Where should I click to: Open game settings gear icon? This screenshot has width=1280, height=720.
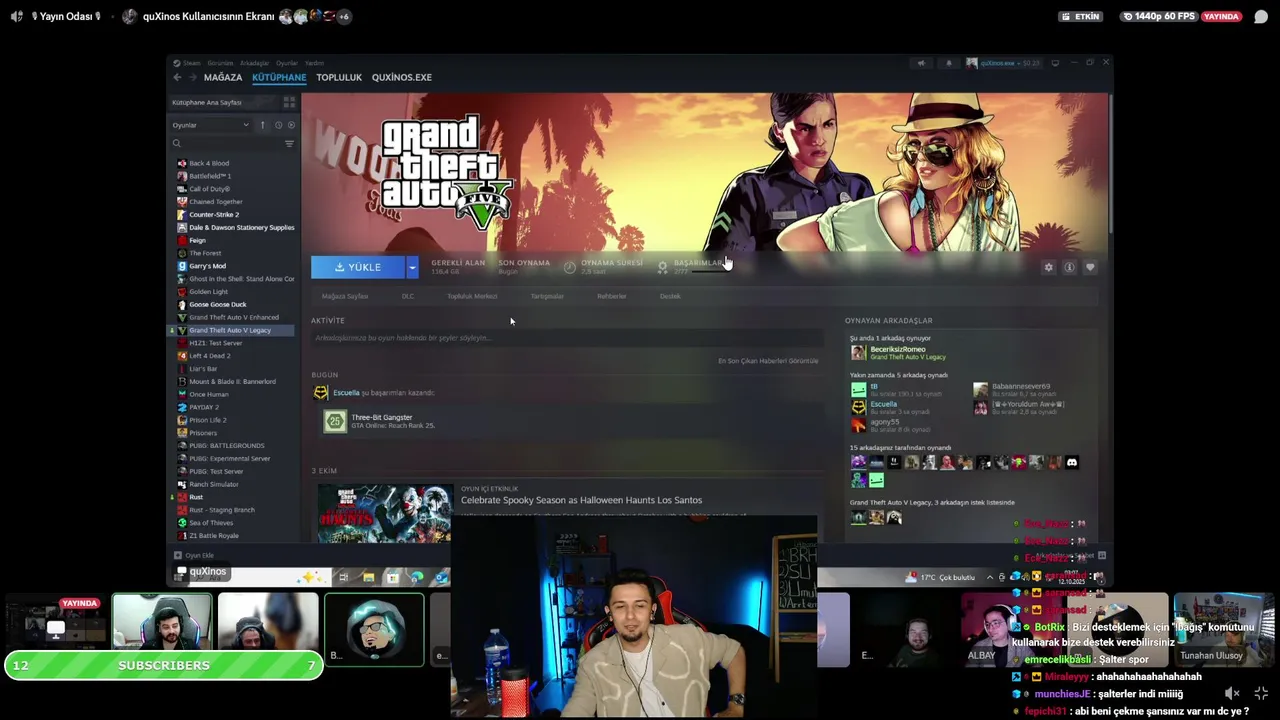[x=1048, y=267]
